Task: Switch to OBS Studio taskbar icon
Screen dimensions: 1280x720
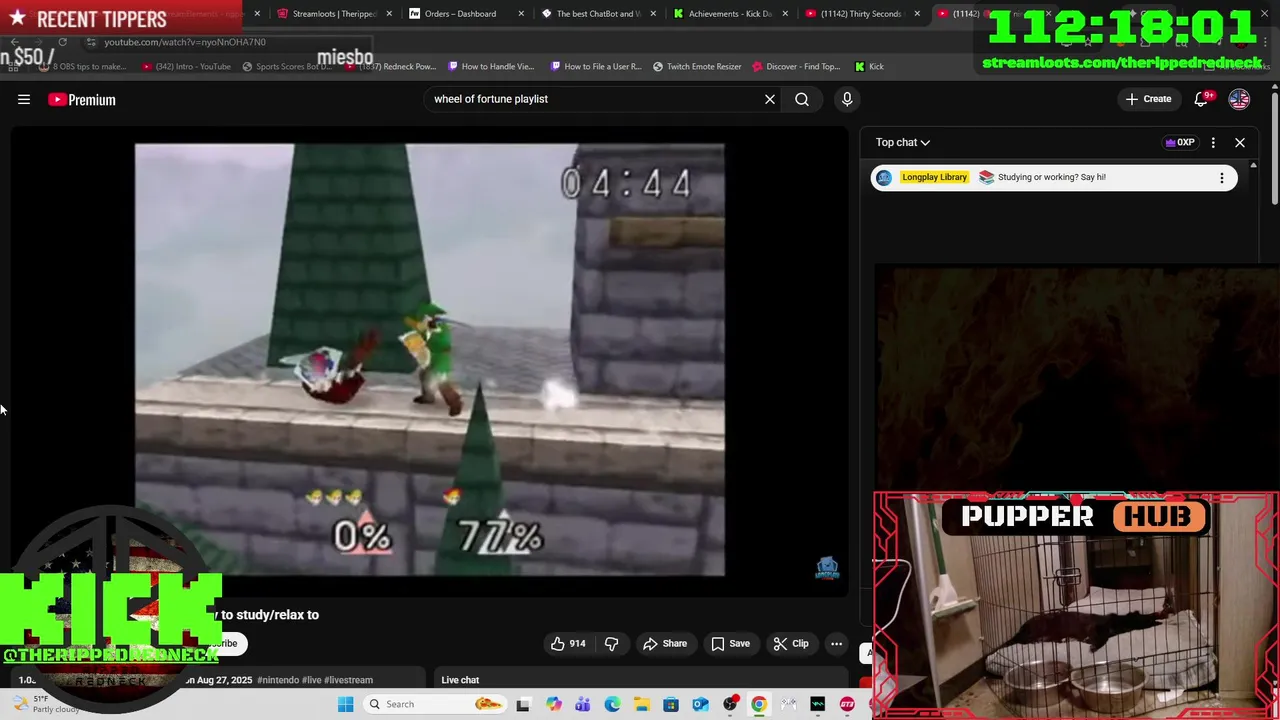Action: coord(730,704)
